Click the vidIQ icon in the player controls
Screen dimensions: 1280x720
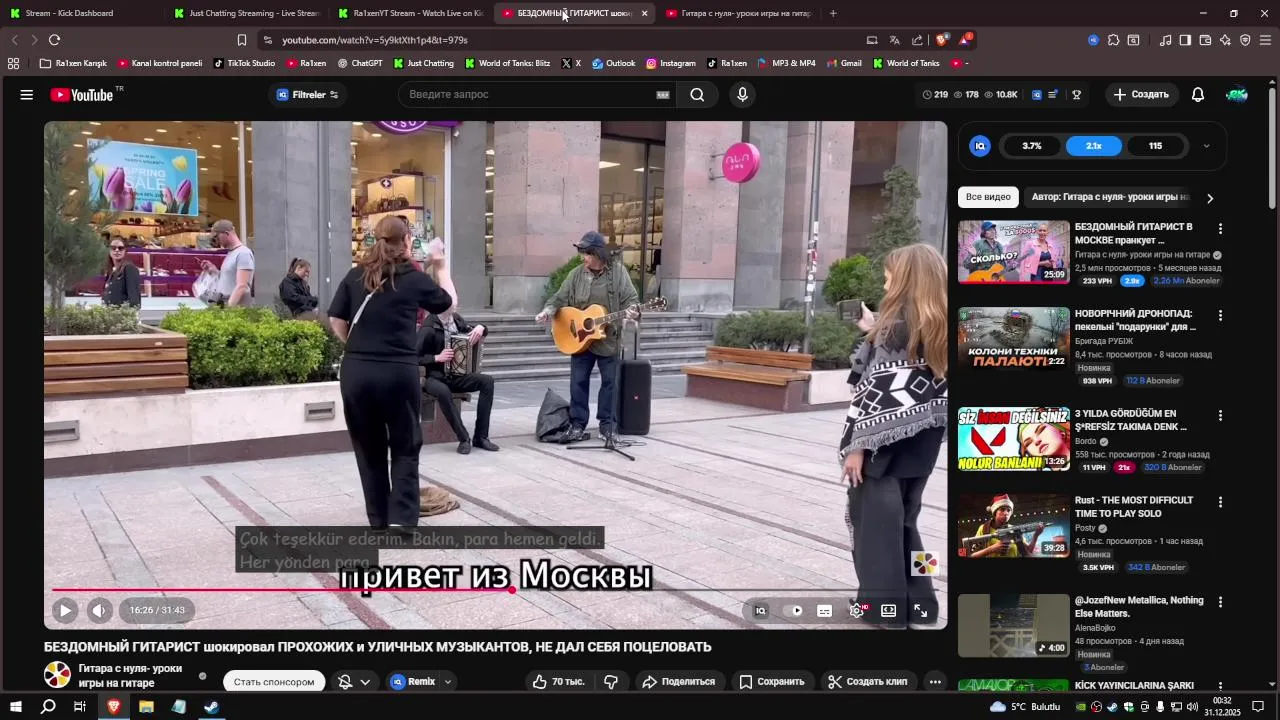coord(760,610)
